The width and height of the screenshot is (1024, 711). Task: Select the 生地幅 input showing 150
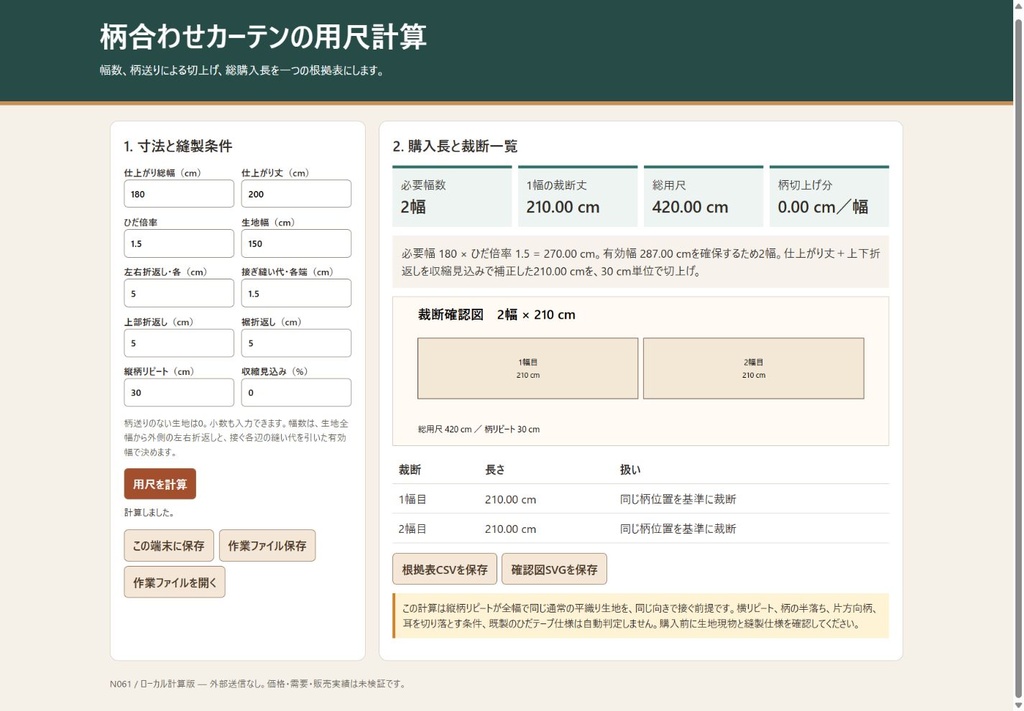(296, 244)
